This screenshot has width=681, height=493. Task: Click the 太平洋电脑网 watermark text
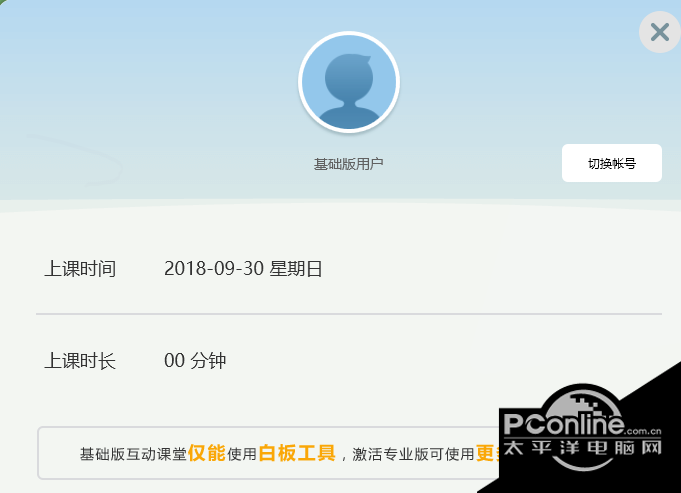(582, 447)
